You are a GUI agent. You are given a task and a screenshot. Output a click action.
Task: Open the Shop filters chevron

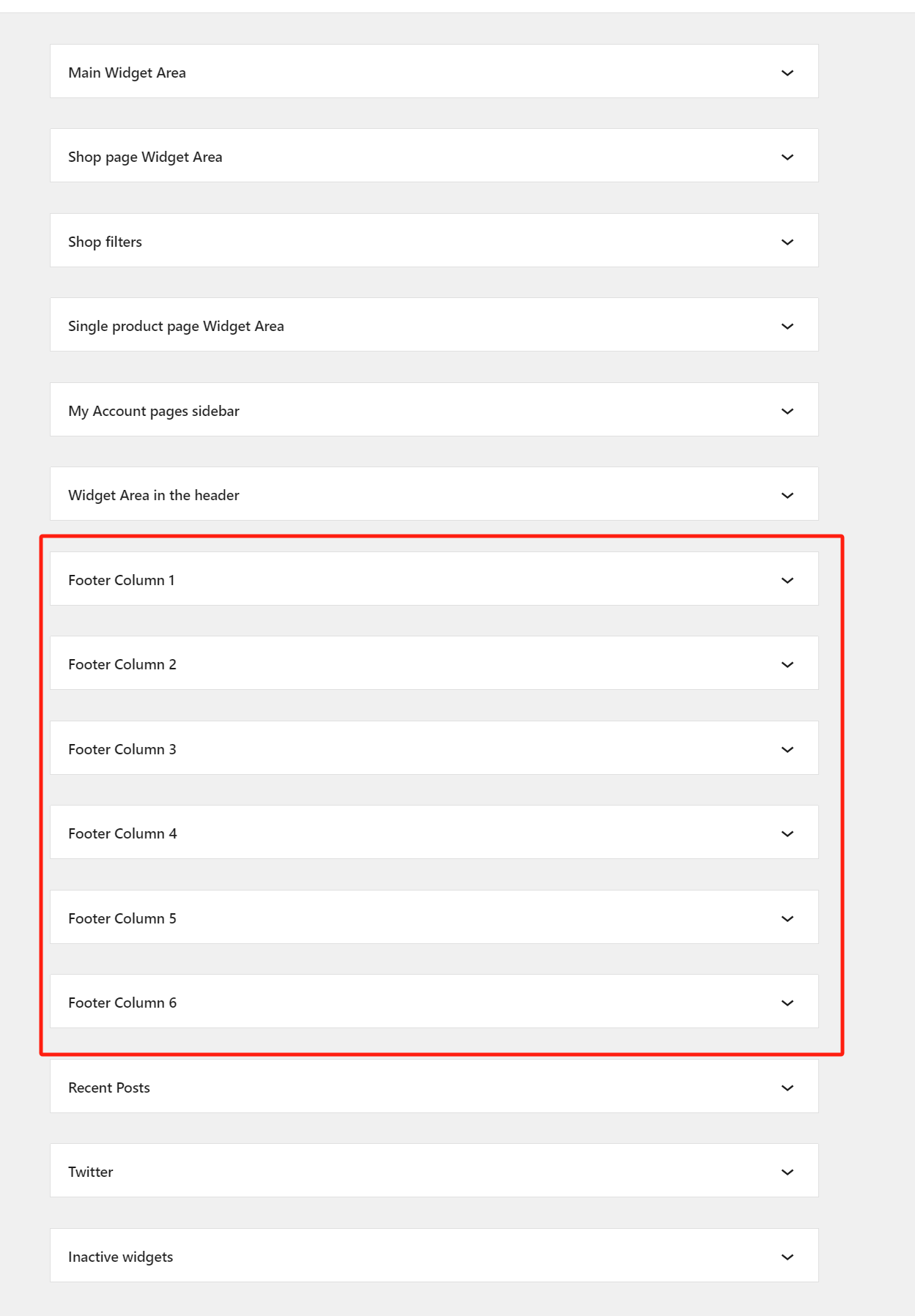coord(788,242)
